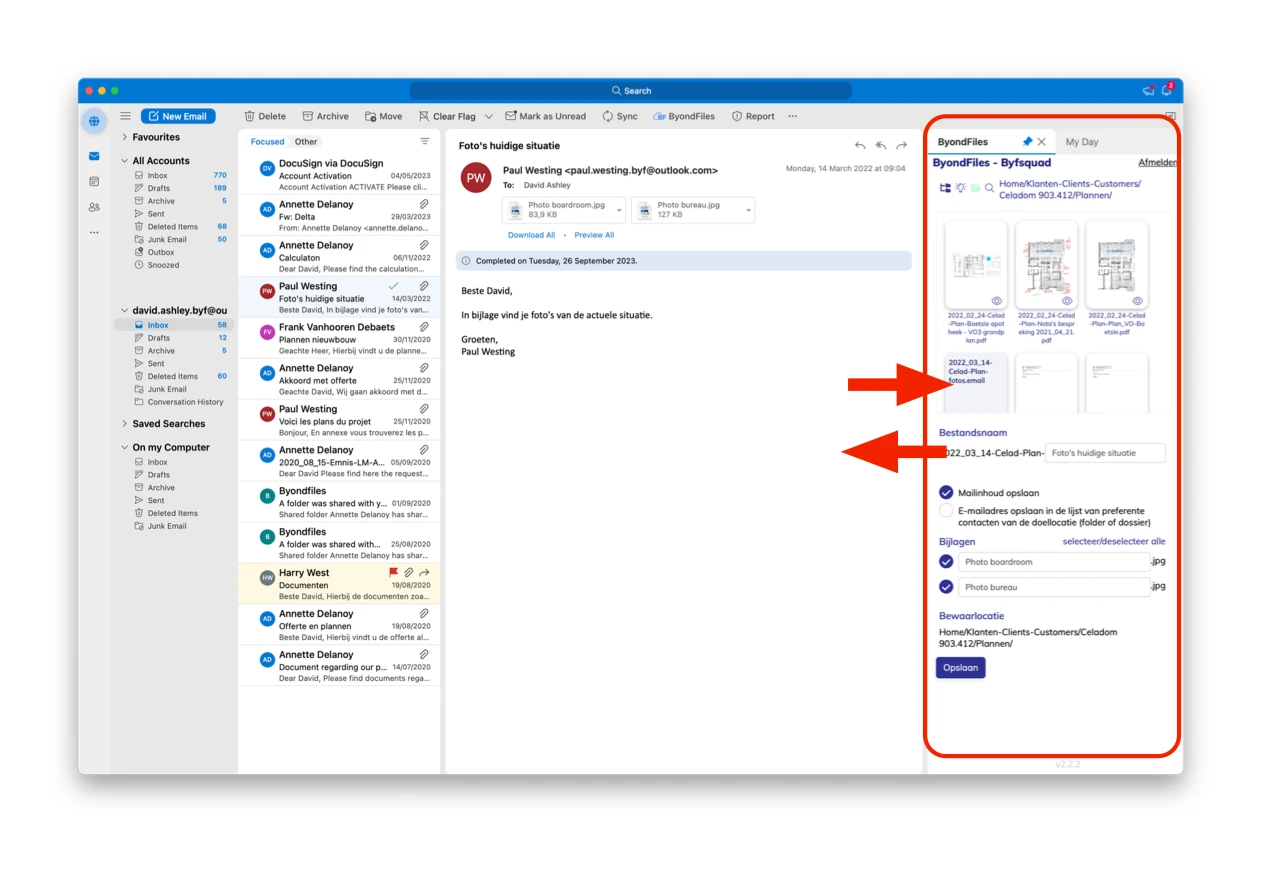
Task: Switch to the My Day tab
Action: tap(1081, 142)
